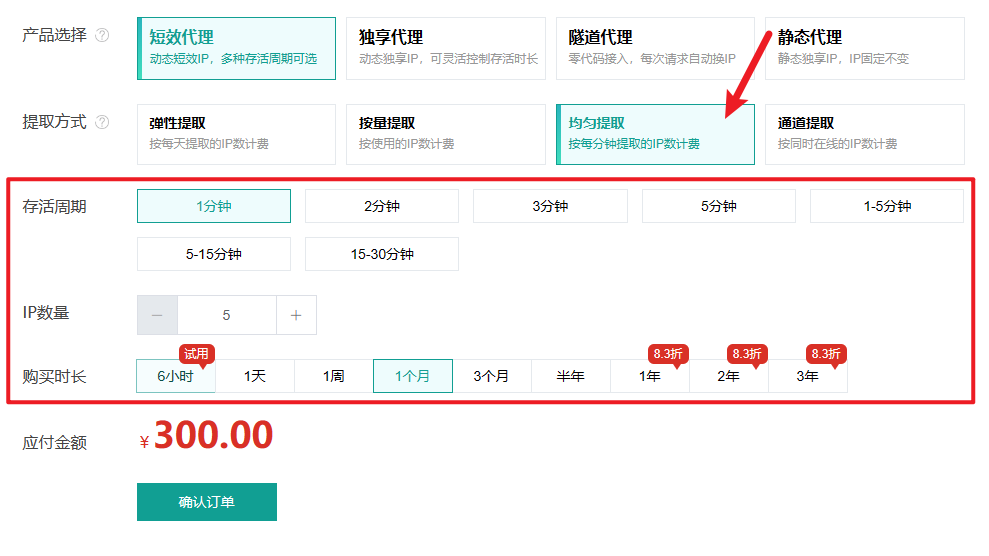989x556 pixels.
Task: Decrease IP数量 with the minus button
Action: pyautogui.click(x=157, y=315)
